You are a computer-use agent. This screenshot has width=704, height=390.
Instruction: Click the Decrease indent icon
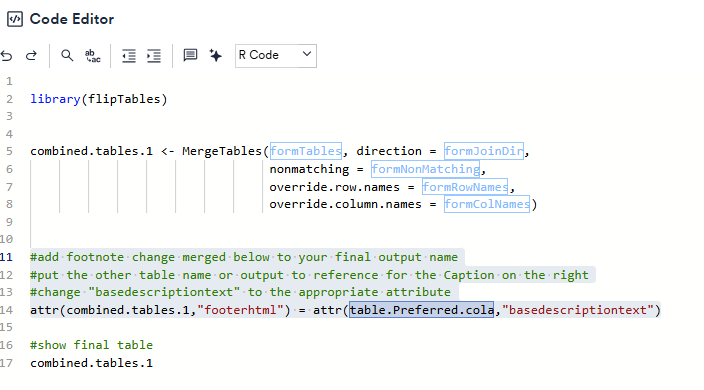(x=129, y=56)
